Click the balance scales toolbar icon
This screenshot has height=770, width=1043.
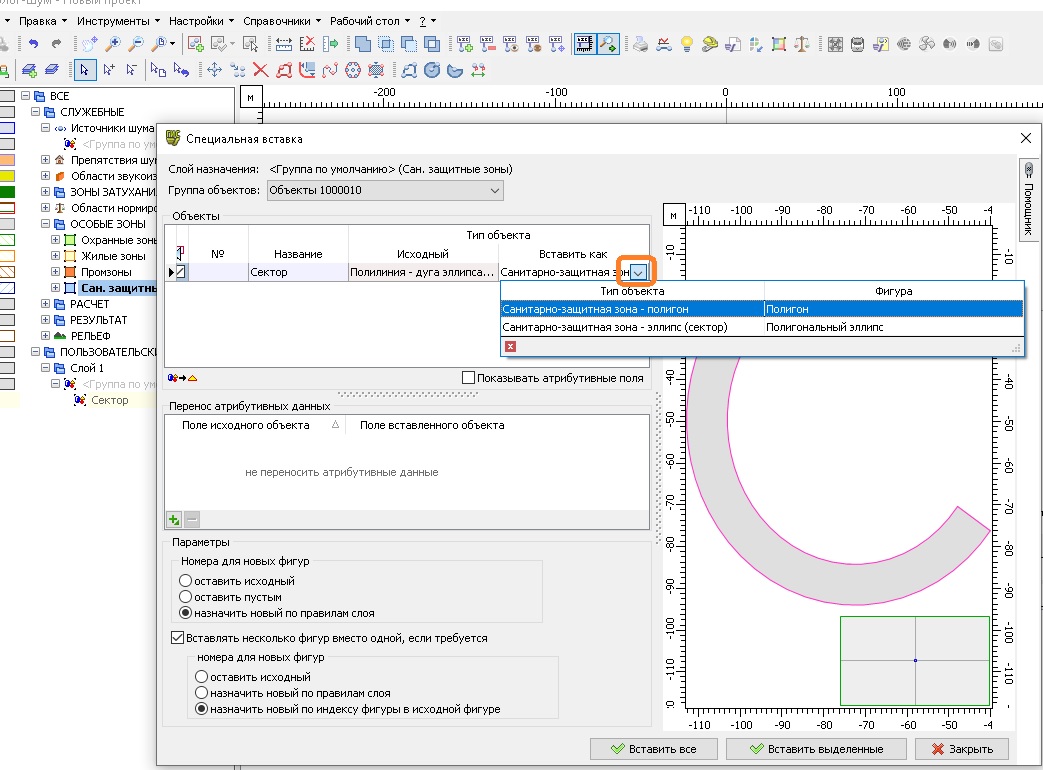click(x=802, y=44)
